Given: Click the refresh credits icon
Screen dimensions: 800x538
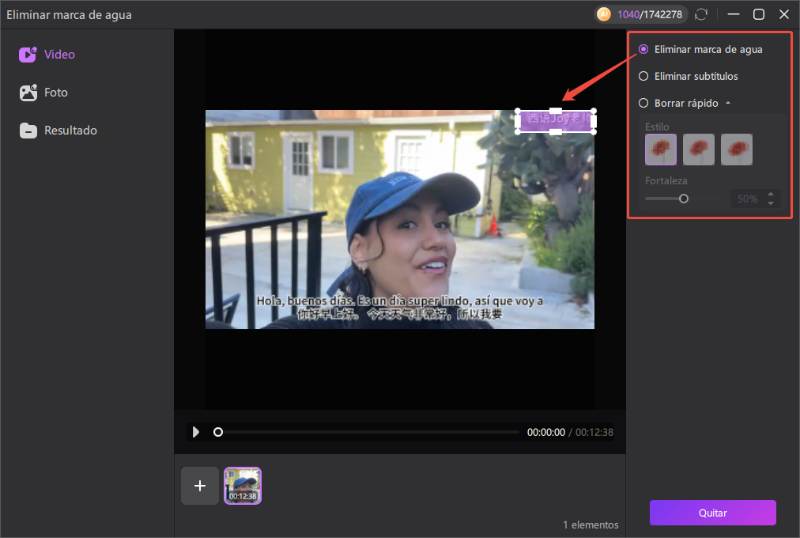Looking at the screenshot, I should coord(702,14).
